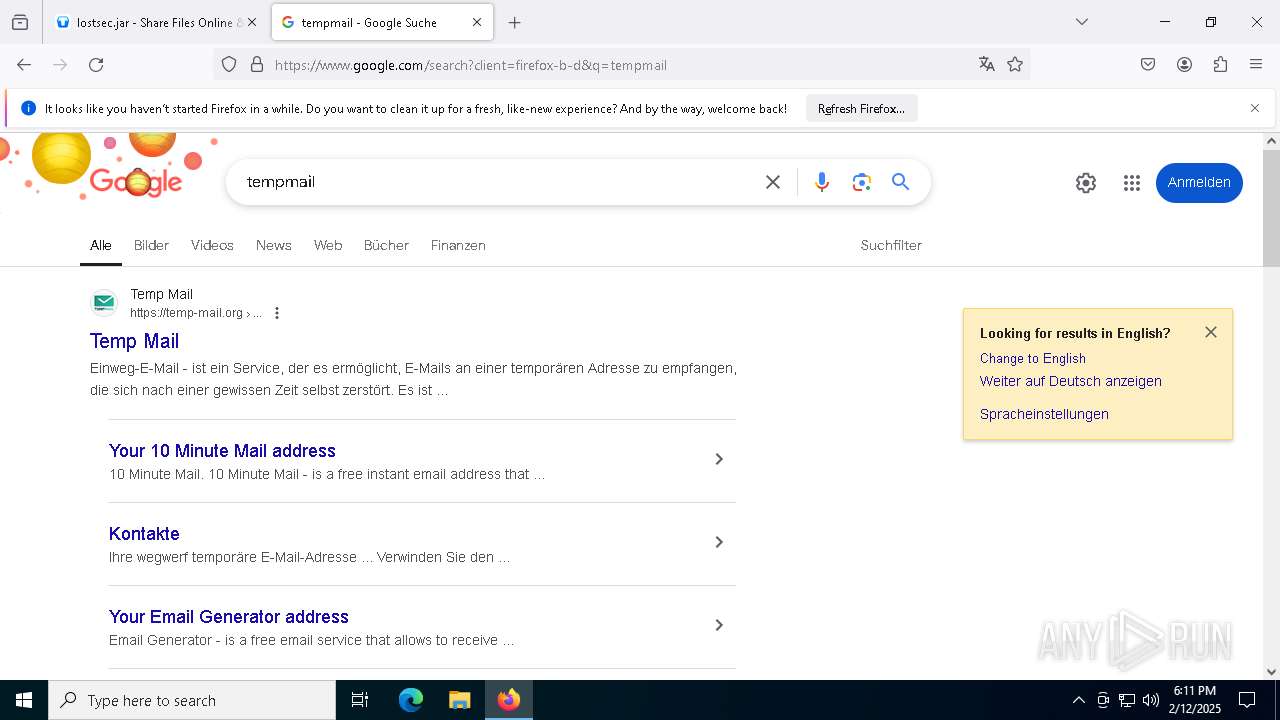Click the Anmelden sign-in button
Screen dimensions: 1280x720
click(x=1199, y=183)
